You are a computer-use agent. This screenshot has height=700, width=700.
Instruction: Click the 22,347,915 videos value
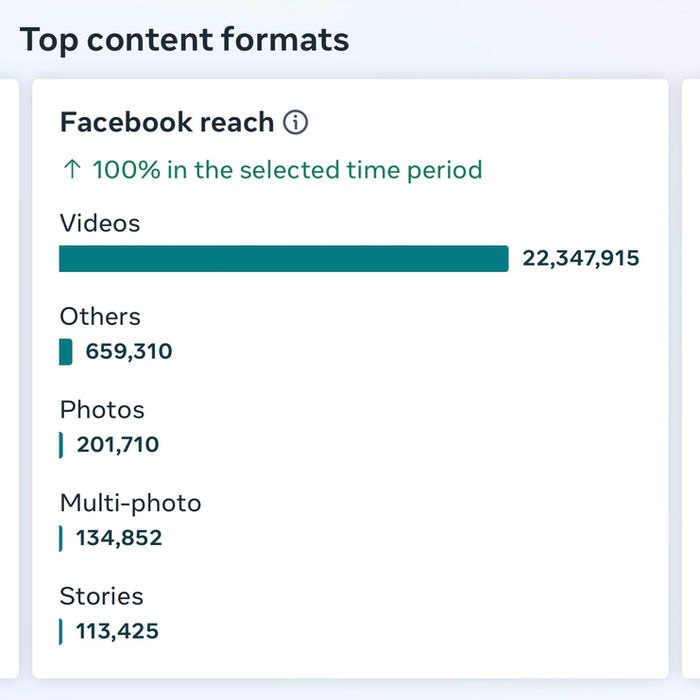(x=581, y=258)
